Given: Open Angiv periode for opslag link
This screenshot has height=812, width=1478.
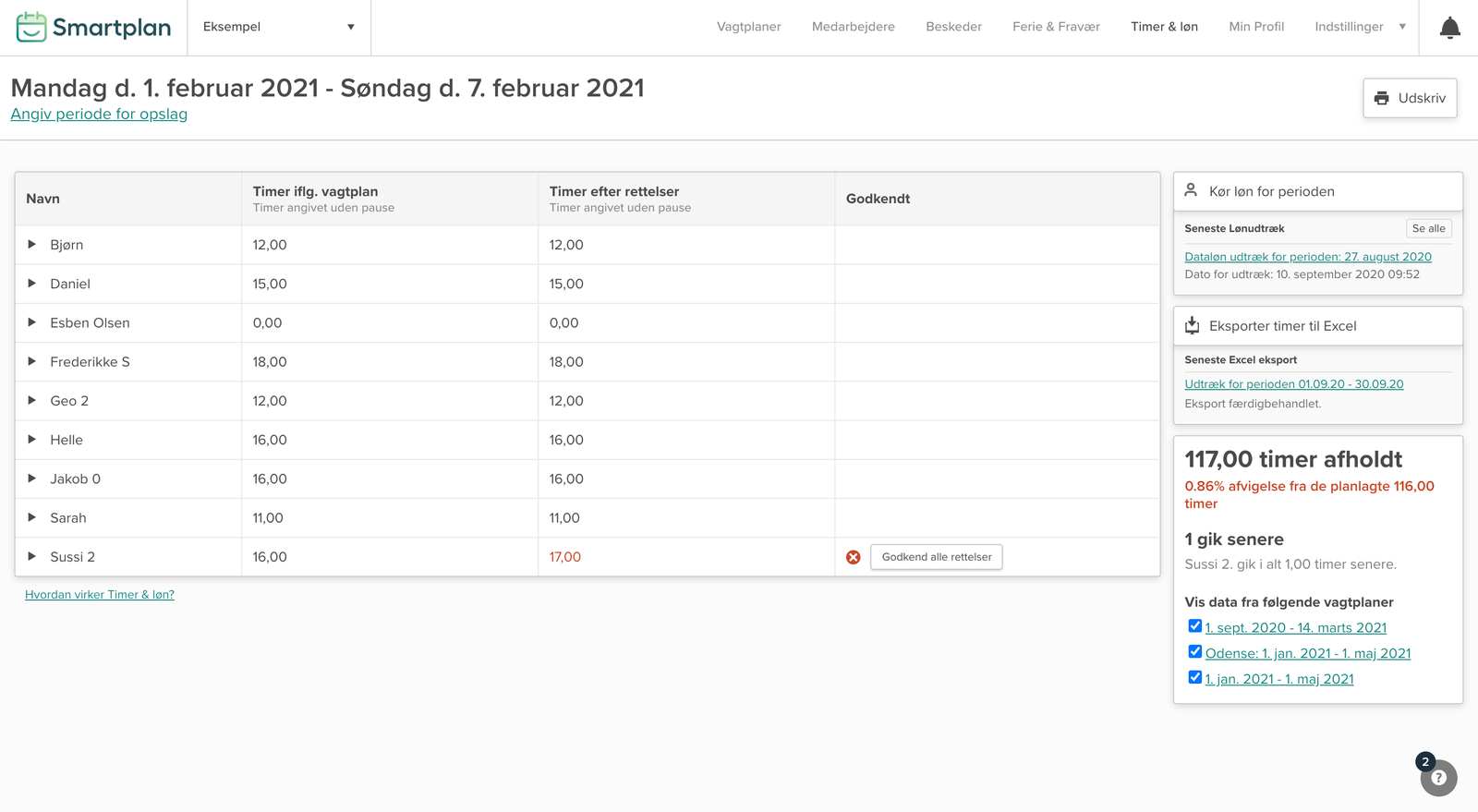Looking at the screenshot, I should click(99, 115).
